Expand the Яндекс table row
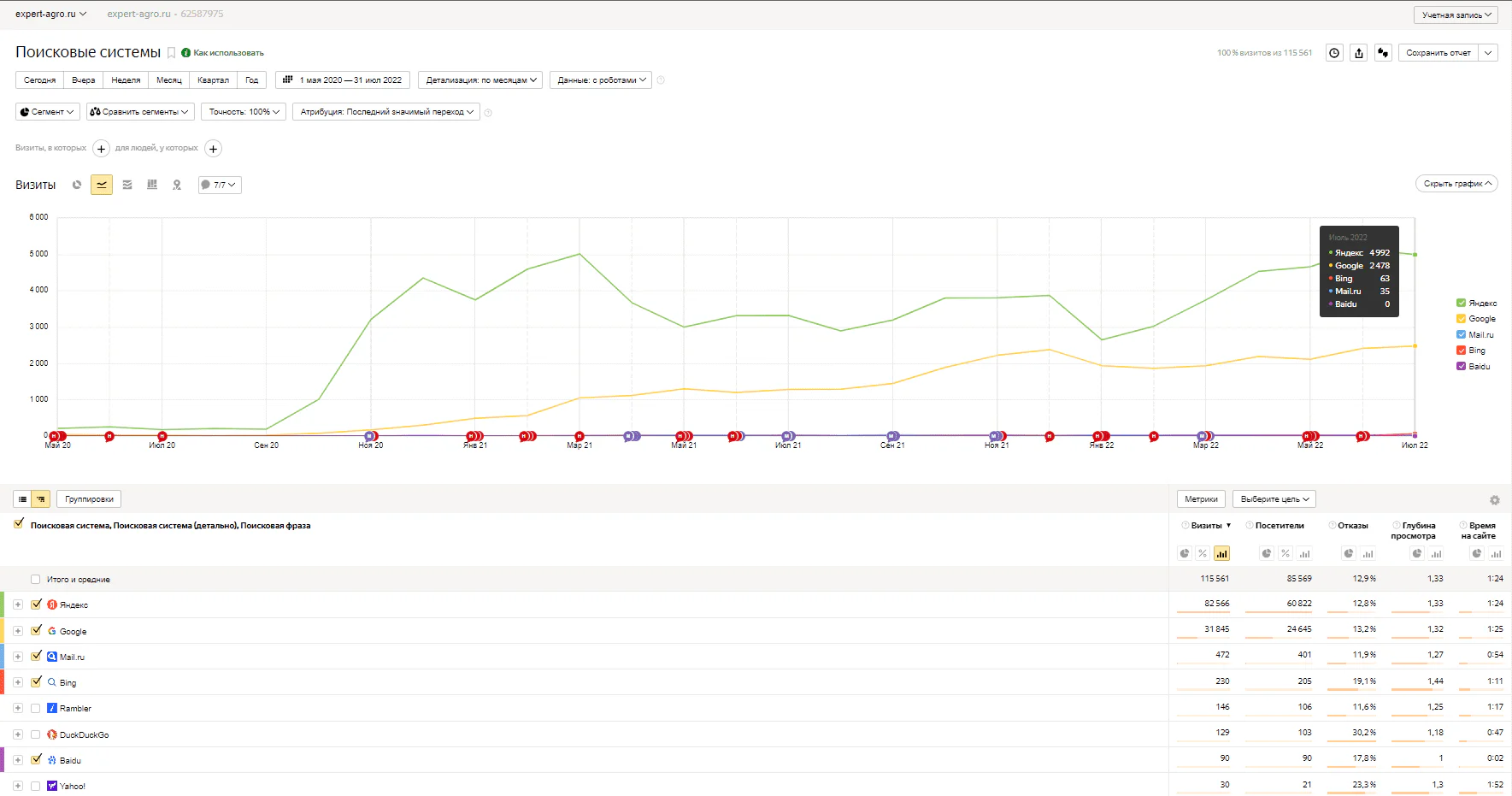The image size is (1512, 796). 17,604
